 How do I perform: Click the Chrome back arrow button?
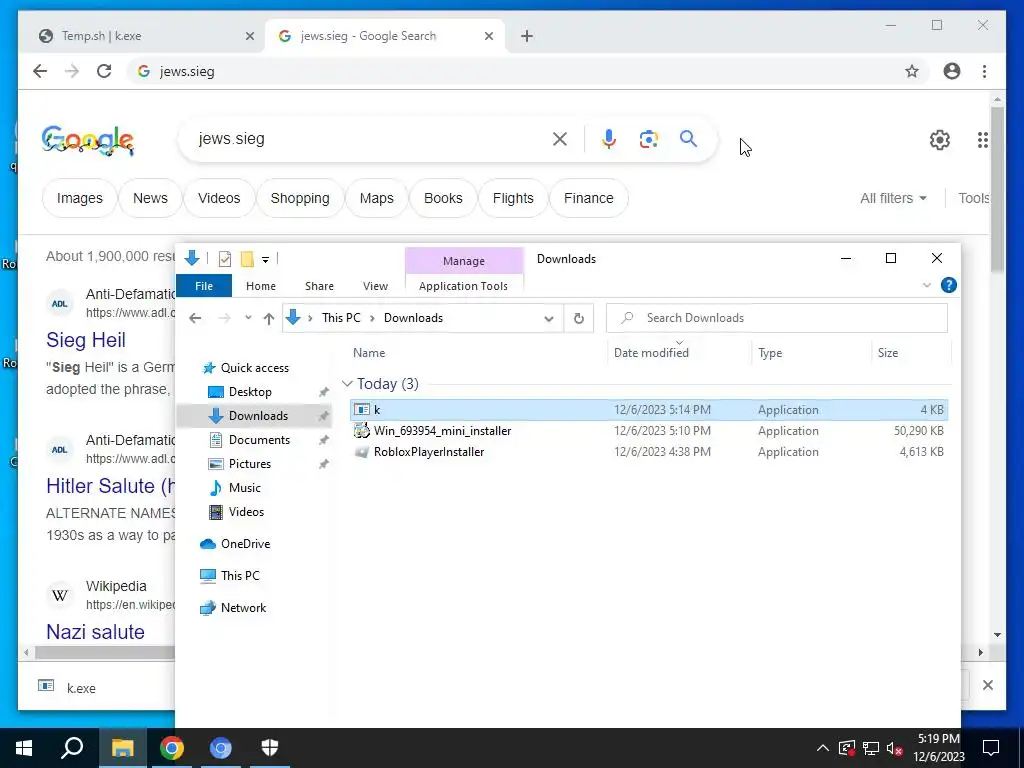click(40, 71)
